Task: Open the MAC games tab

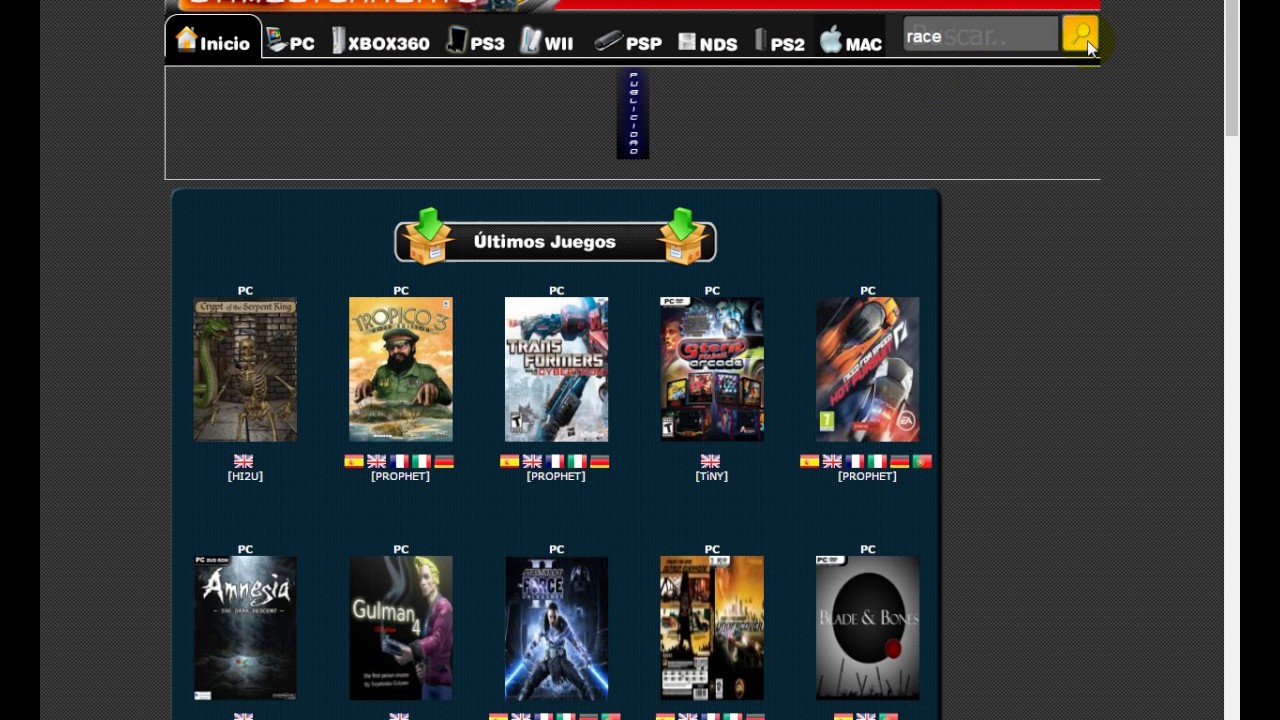Action: pos(851,42)
